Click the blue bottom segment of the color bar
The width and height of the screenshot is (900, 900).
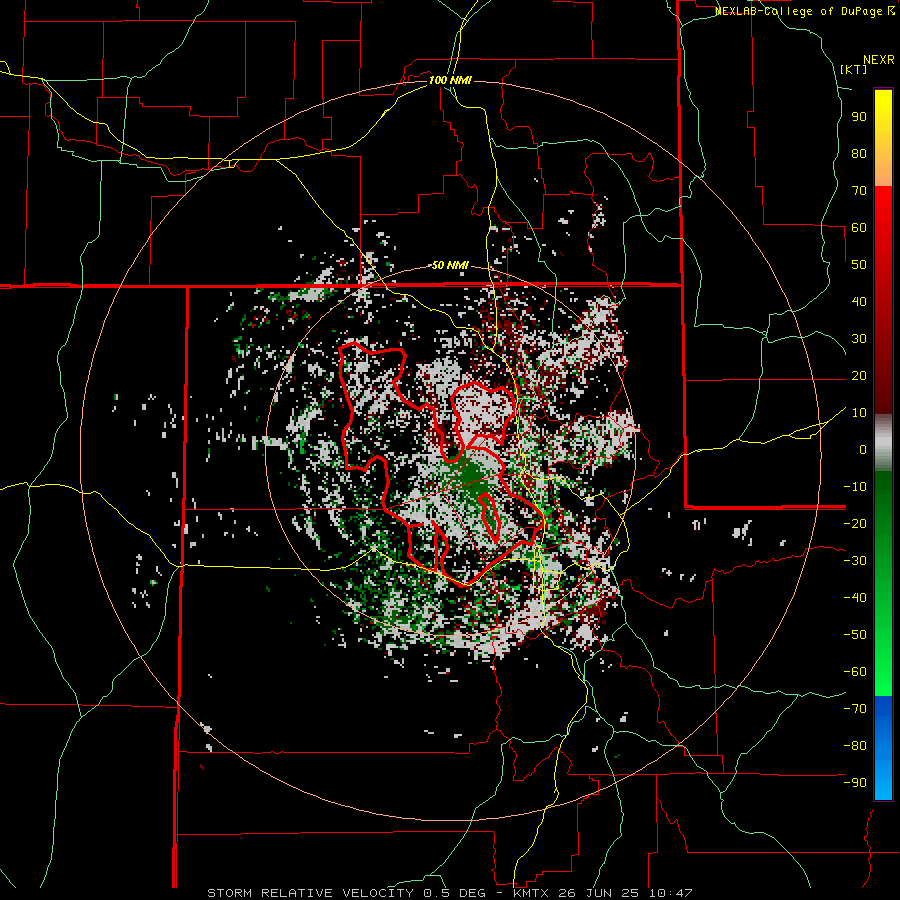(883, 748)
